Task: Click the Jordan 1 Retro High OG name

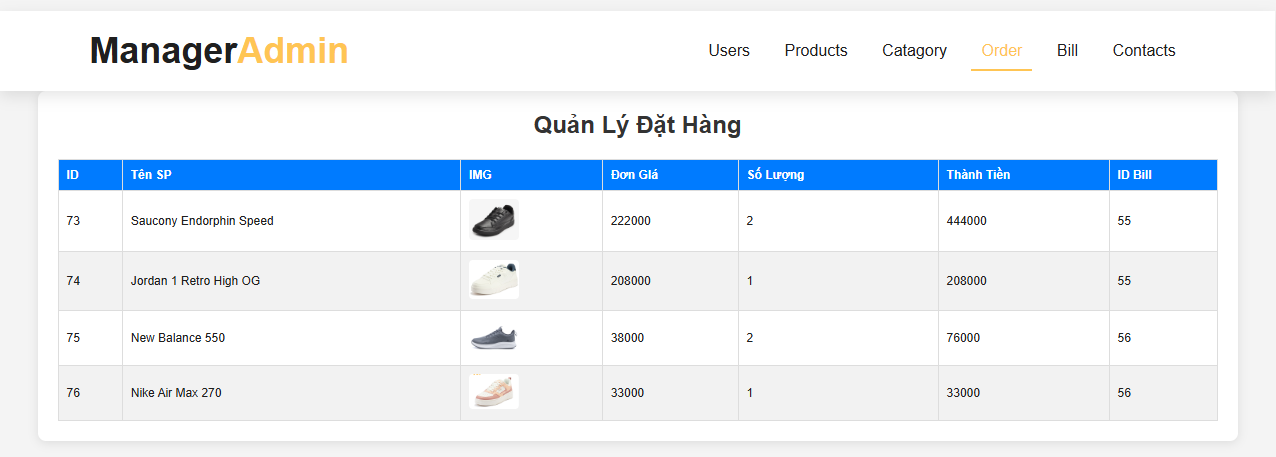Action: (x=195, y=281)
